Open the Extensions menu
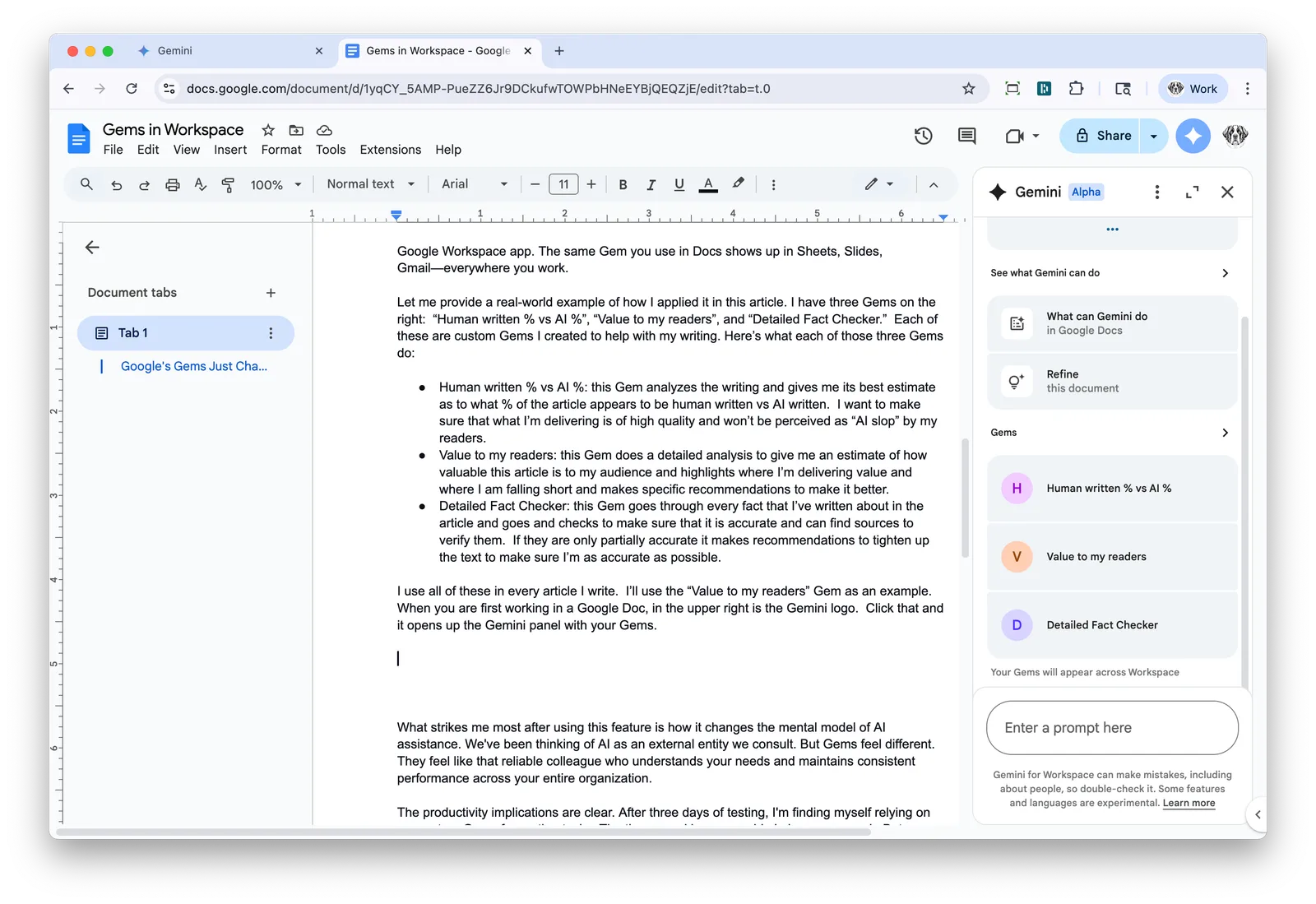Image resolution: width=1316 pixels, height=904 pixels. coord(390,150)
